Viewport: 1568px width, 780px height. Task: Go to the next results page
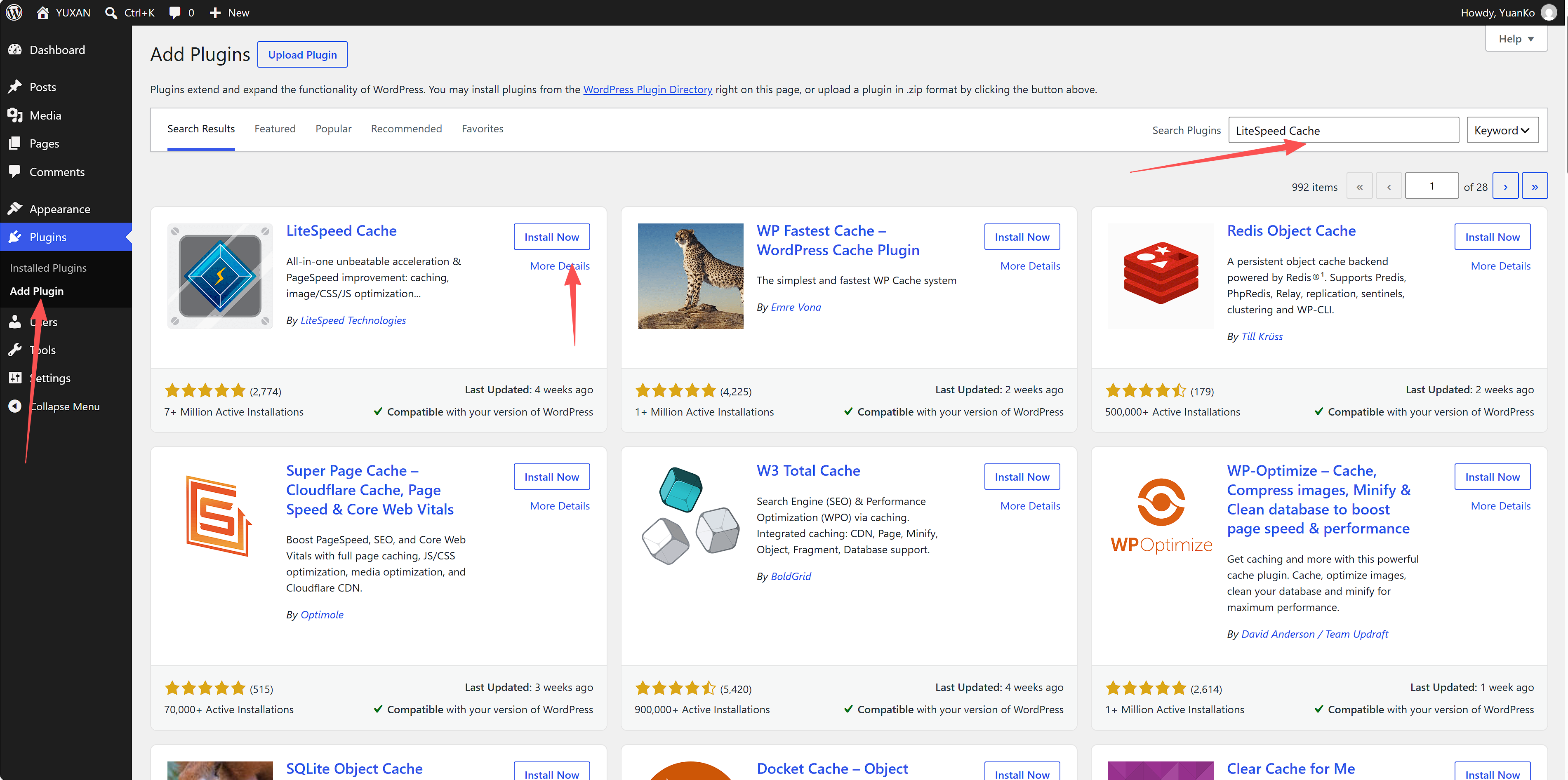click(x=1505, y=186)
